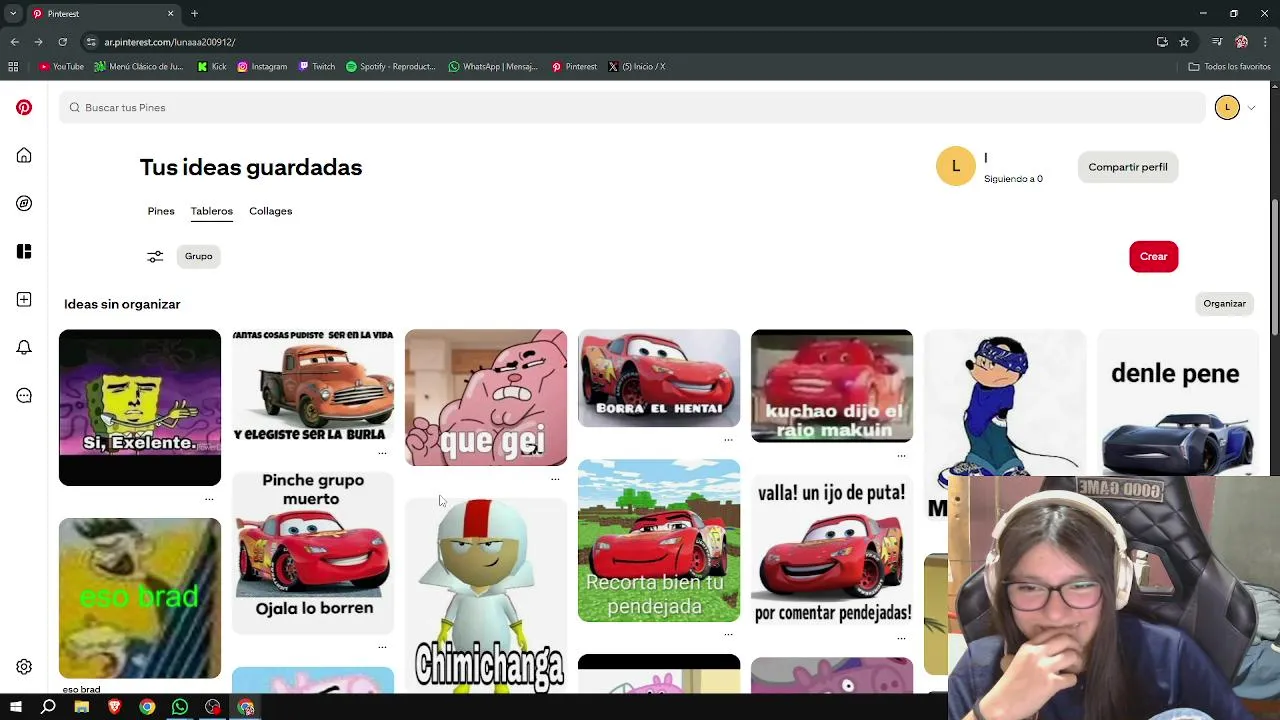Screen dimensions: 1280x720
Task: Open the 'Pinche grupo muerto' pin
Action: click(313, 552)
